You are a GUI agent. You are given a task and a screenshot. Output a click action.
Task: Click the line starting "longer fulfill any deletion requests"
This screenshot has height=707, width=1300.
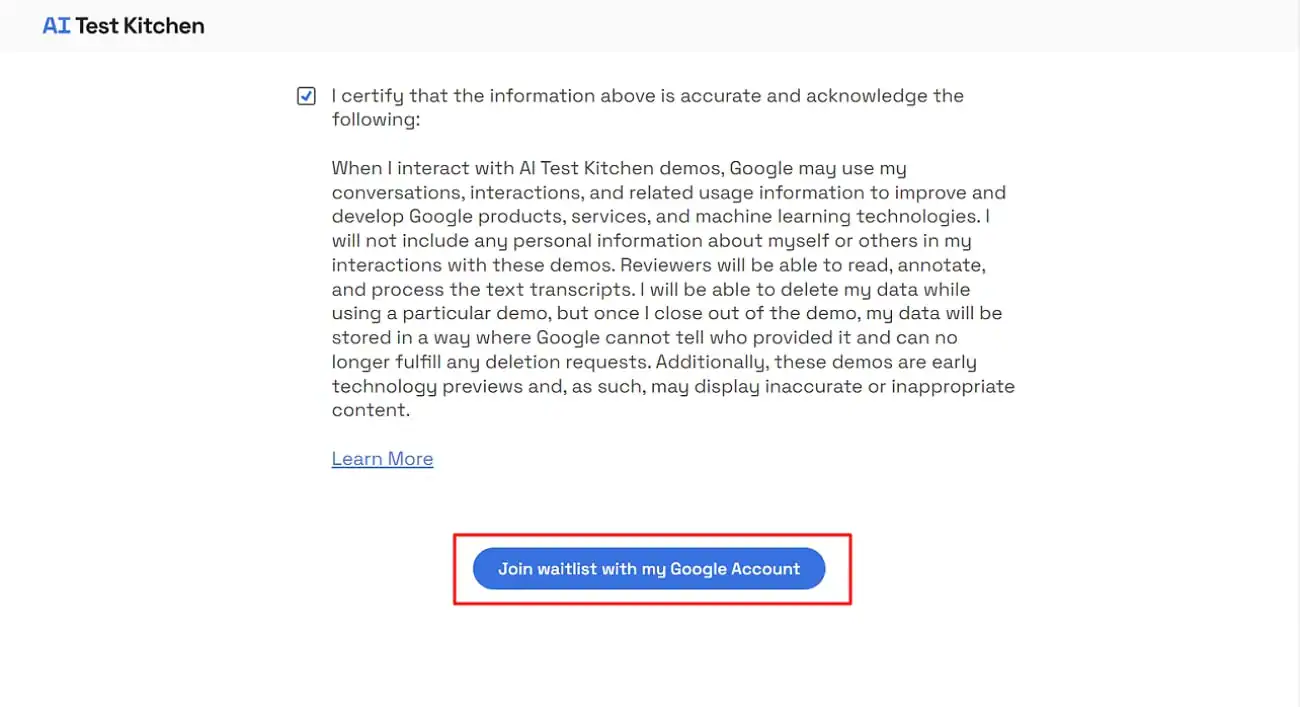[654, 362]
